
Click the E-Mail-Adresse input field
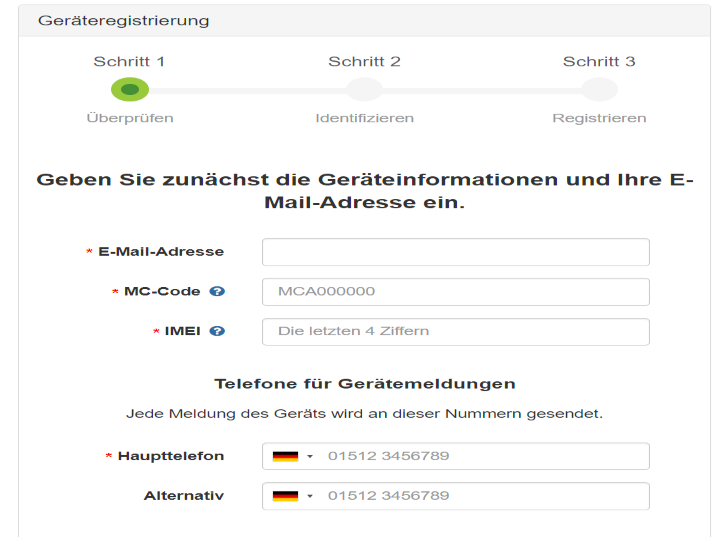pos(456,252)
